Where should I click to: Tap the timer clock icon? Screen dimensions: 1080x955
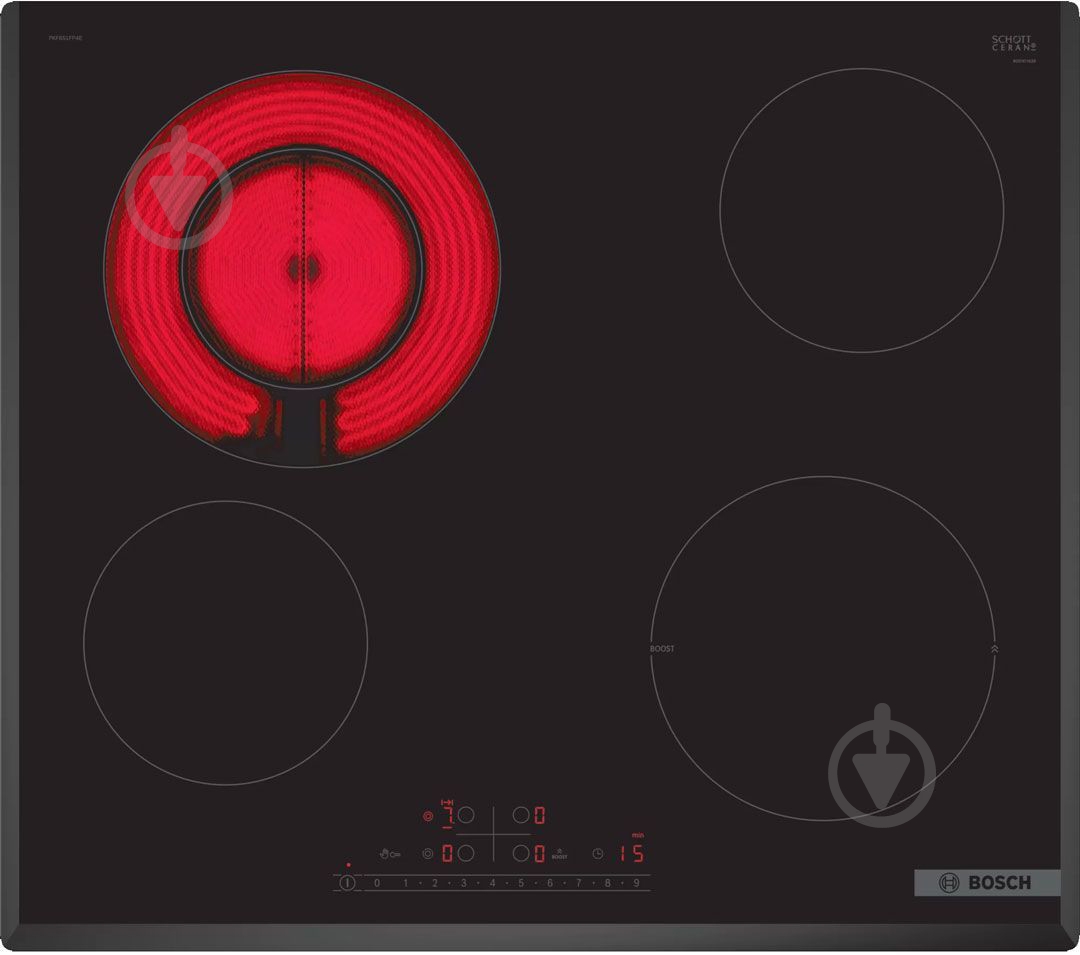click(x=598, y=854)
